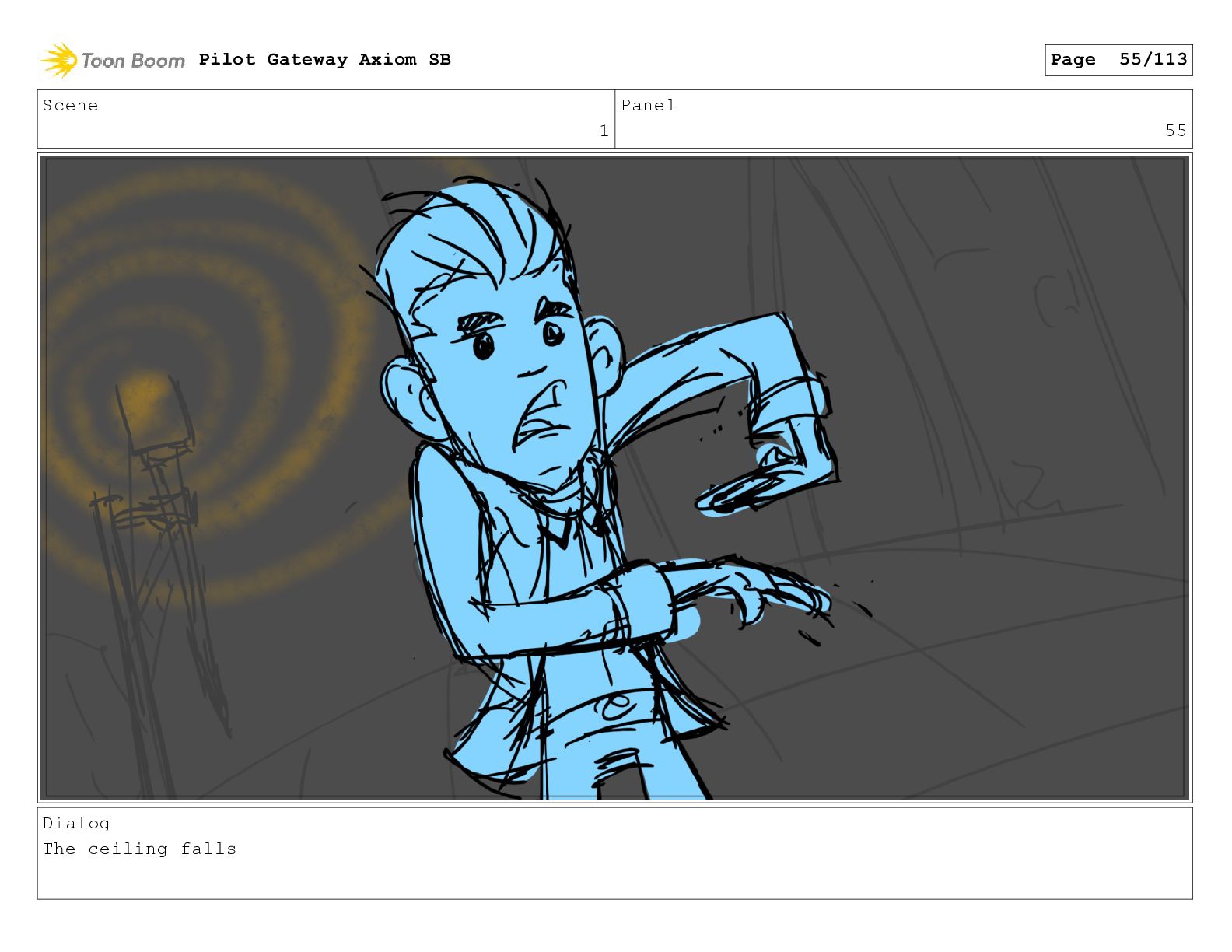Click the 'Panel' label
The image size is (1232, 952).
[x=648, y=106]
